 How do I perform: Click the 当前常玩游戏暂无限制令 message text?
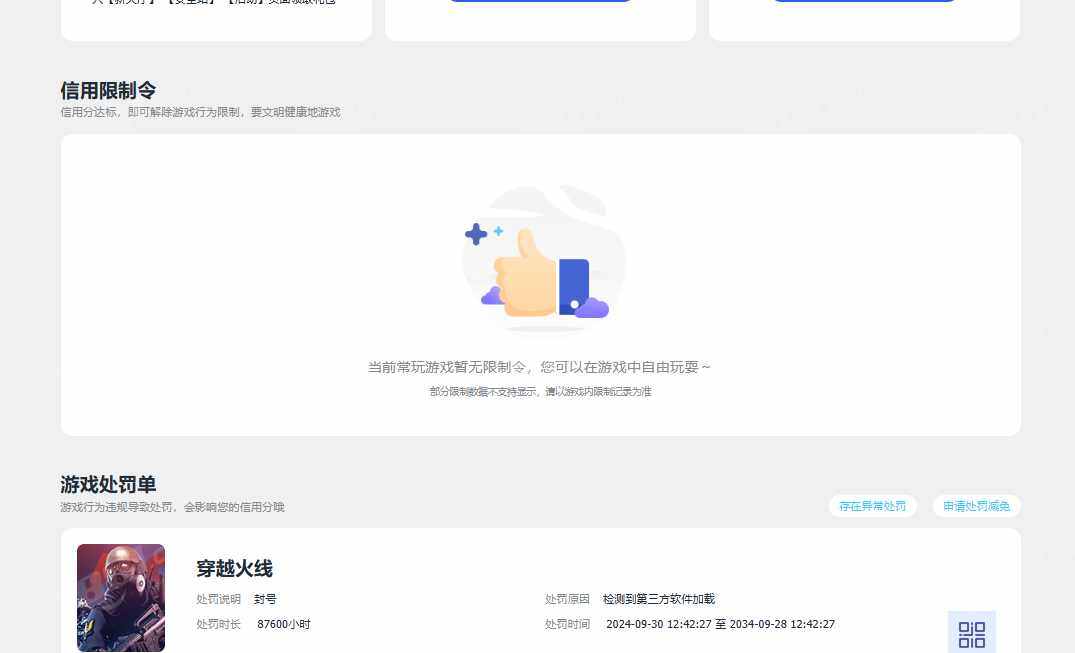tap(539, 367)
